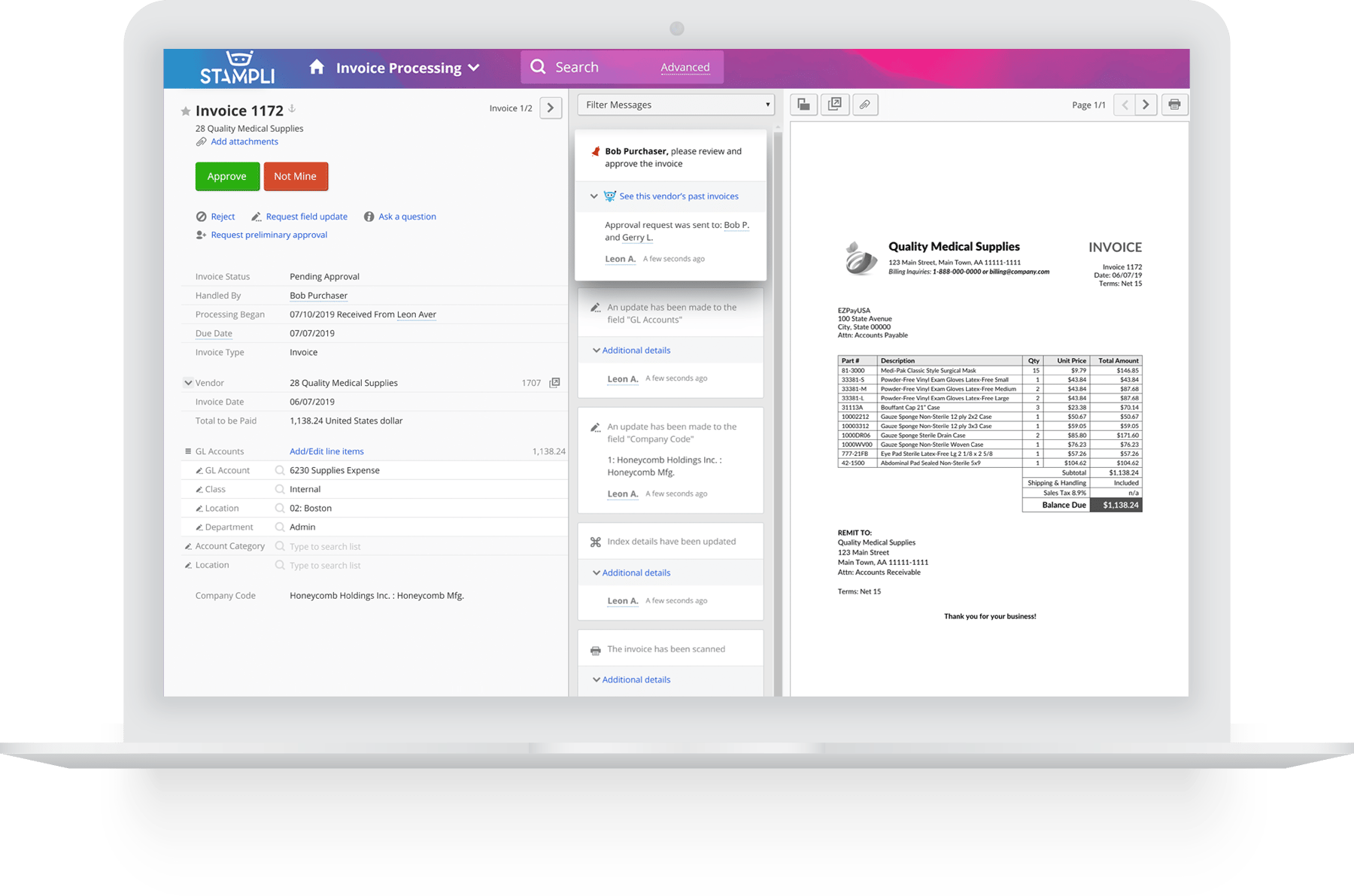Click Leon A. on approval request message
The image size is (1354, 896).
pyautogui.click(x=621, y=259)
